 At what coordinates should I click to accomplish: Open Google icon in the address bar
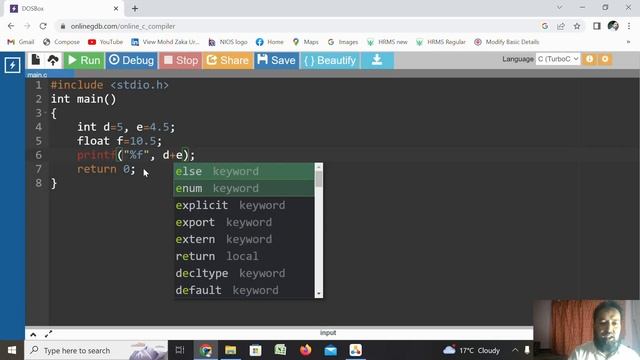[x=544, y=26]
